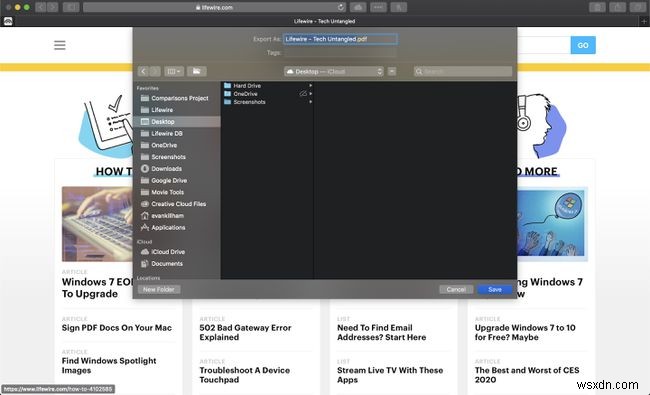Select Documents under iCloud
Image resolution: width=650 pixels, height=395 pixels.
[177, 264]
